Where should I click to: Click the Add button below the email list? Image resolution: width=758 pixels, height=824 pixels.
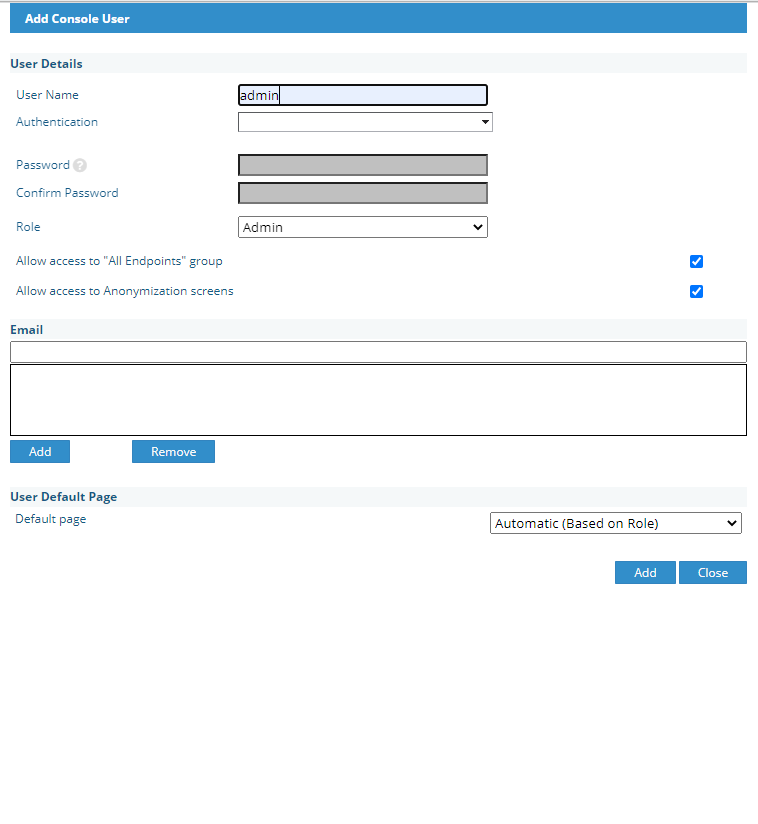pos(40,452)
